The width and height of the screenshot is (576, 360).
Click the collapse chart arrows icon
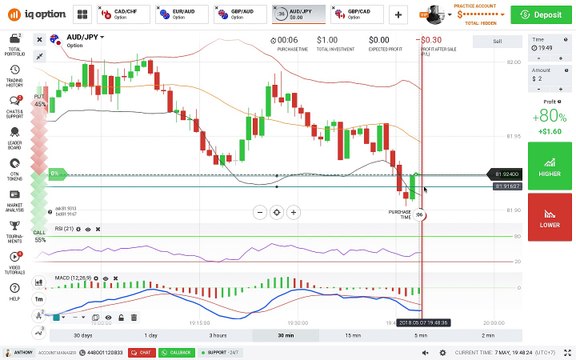tap(40, 56)
